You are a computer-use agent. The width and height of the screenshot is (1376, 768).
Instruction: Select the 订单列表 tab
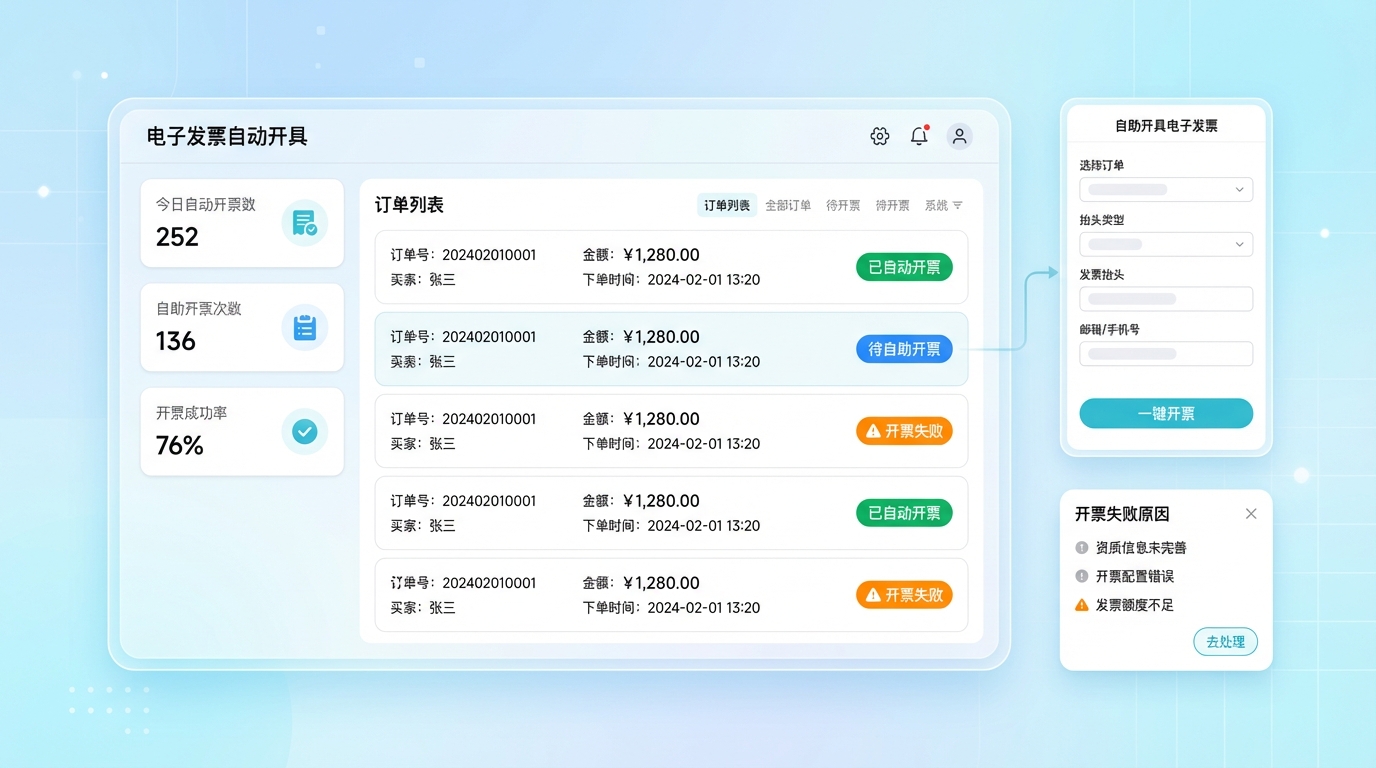727,206
